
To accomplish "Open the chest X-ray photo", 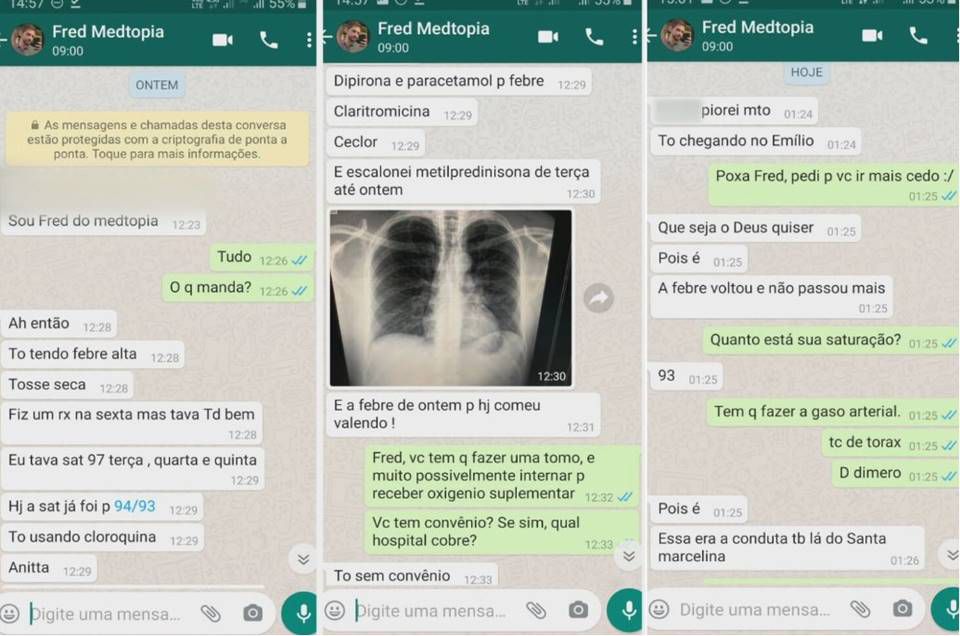I will click(451, 298).
